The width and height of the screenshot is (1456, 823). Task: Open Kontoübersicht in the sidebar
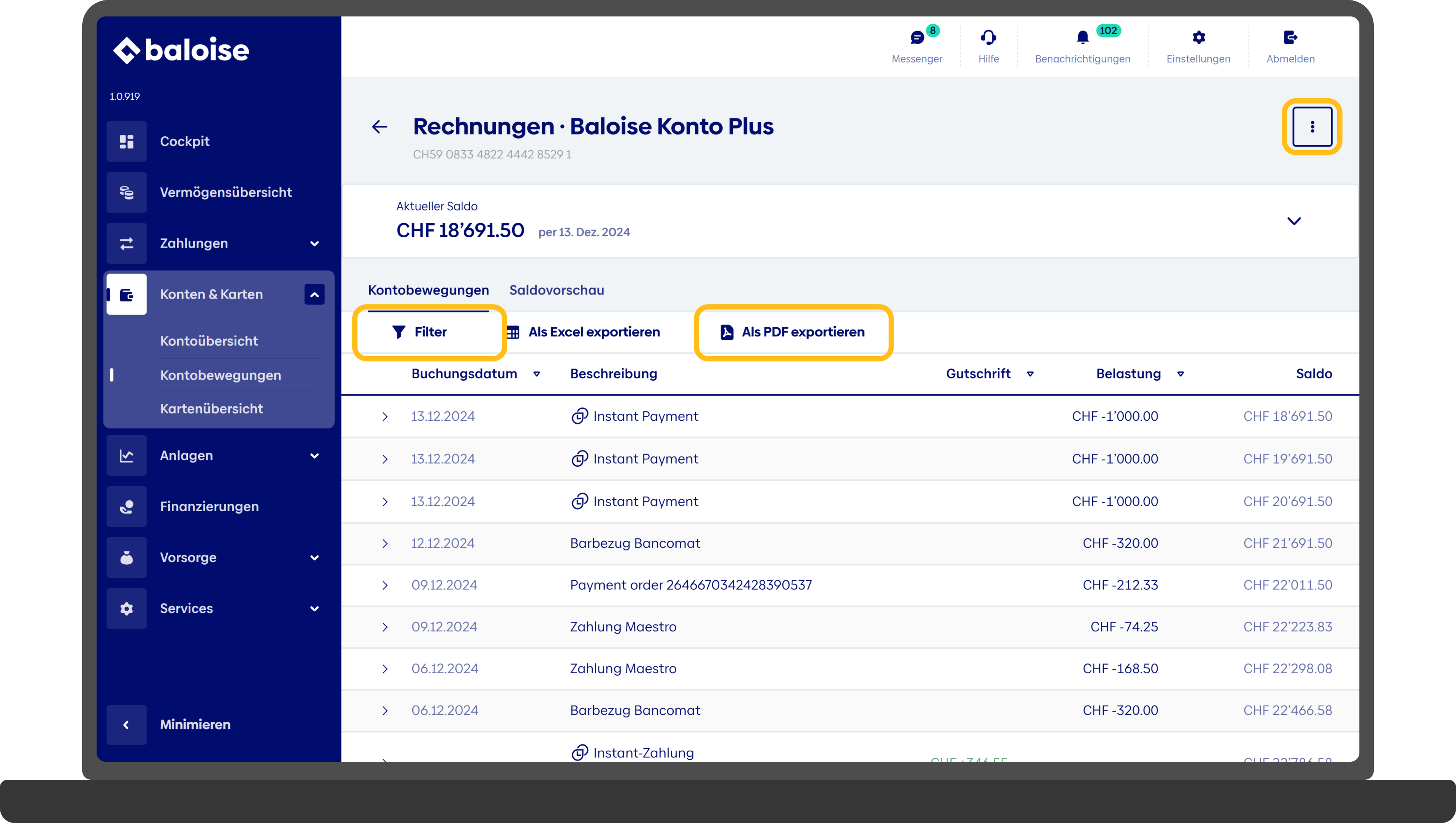pos(209,341)
